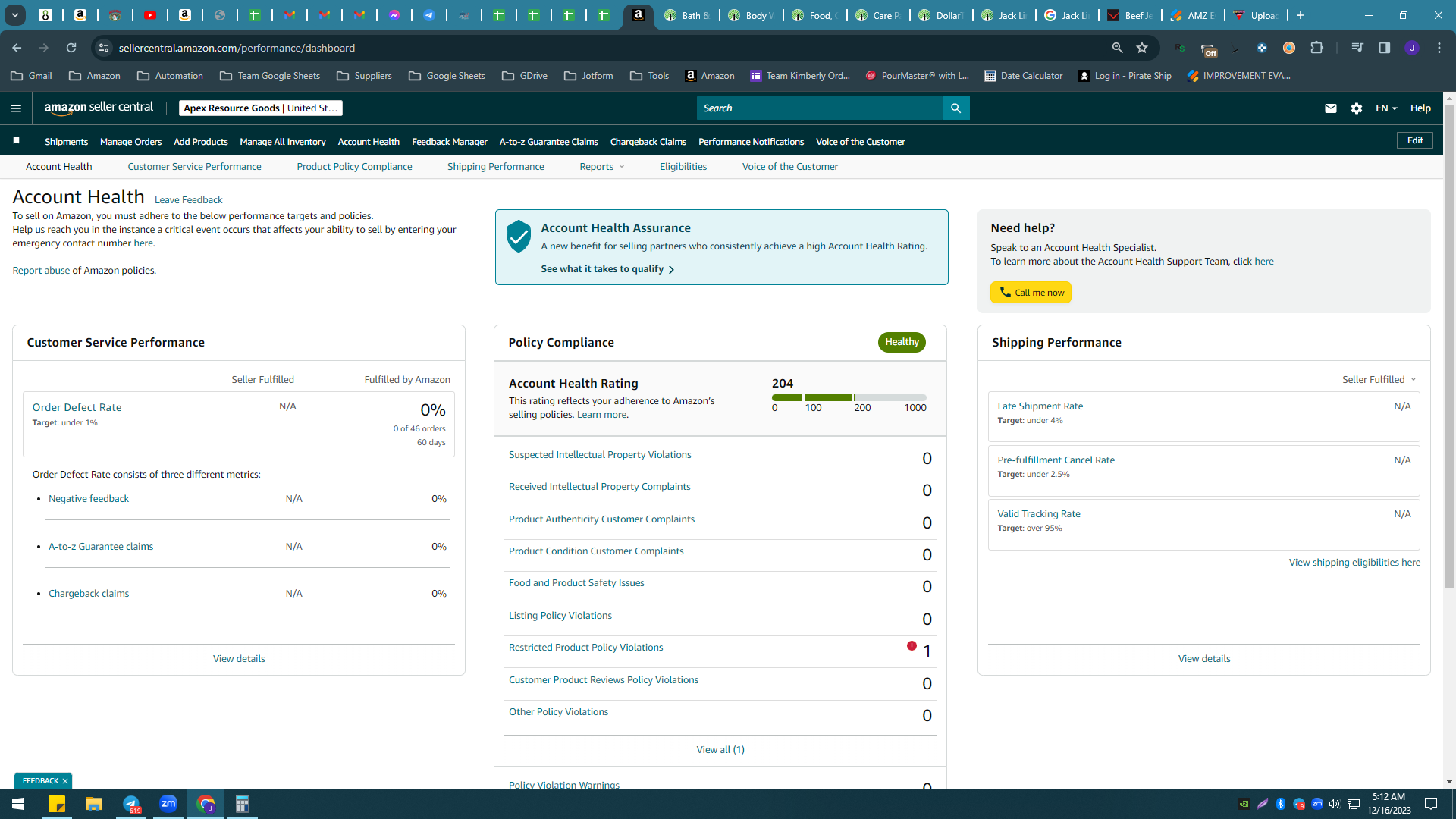1456x819 pixels.
Task: Click the volume speaker icon in the system tray
Action: [1335, 804]
